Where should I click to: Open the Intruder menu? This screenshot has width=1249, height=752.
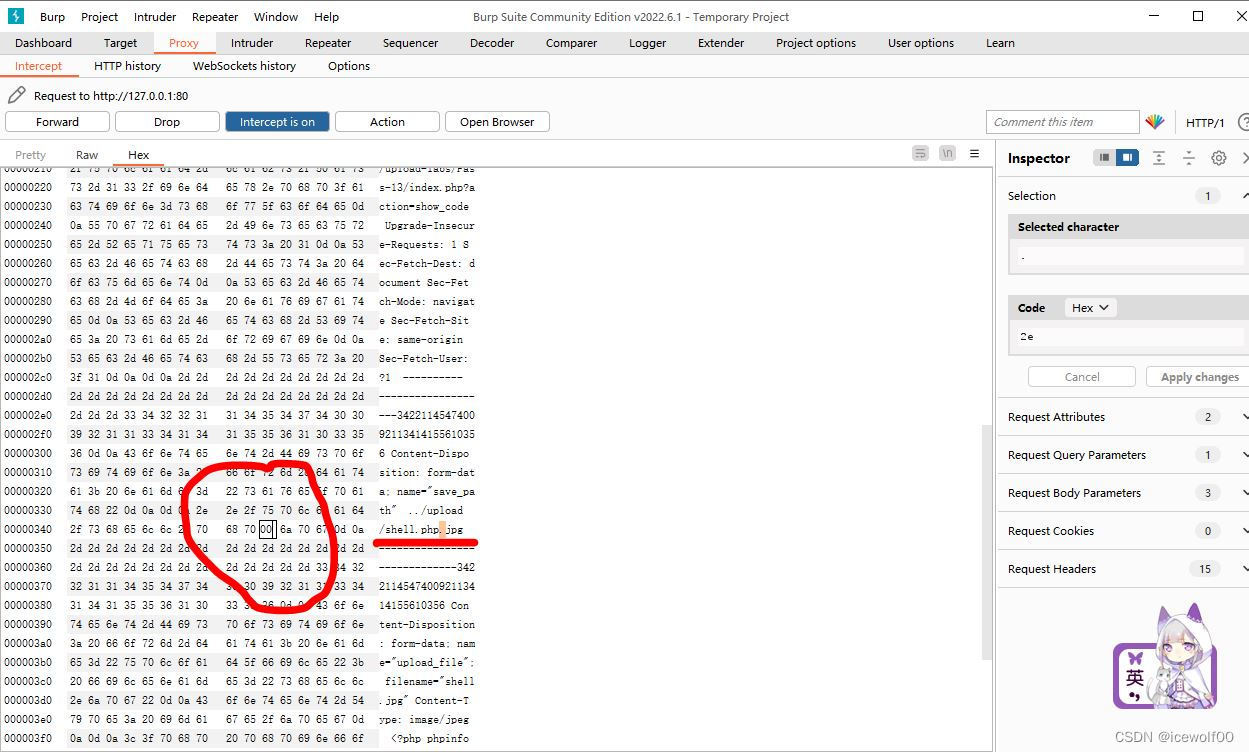click(x=155, y=17)
